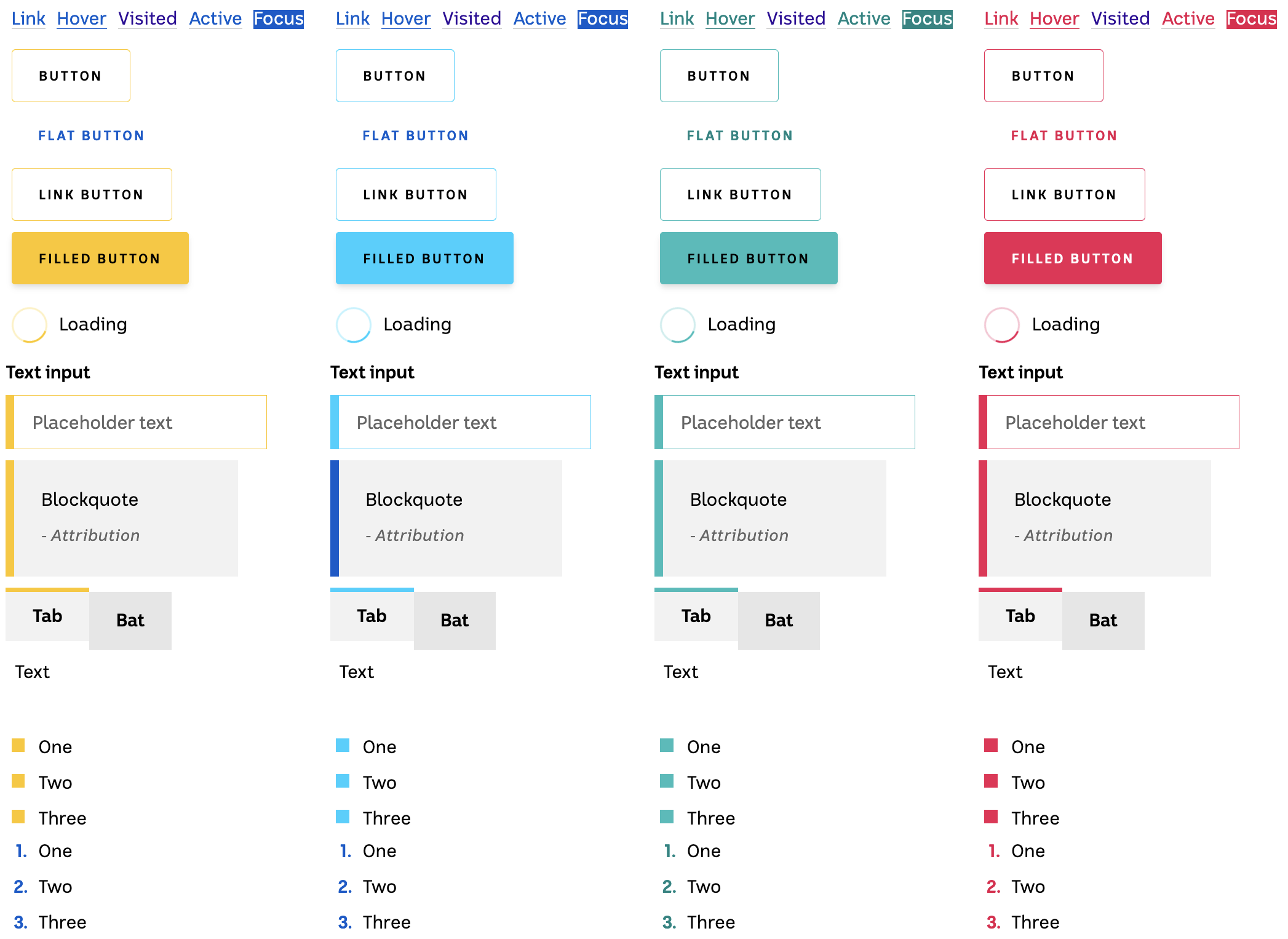The height and width of the screenshot is (939, 1288).
Task: Click the yellow loading spinner
Action: [30, 325]
